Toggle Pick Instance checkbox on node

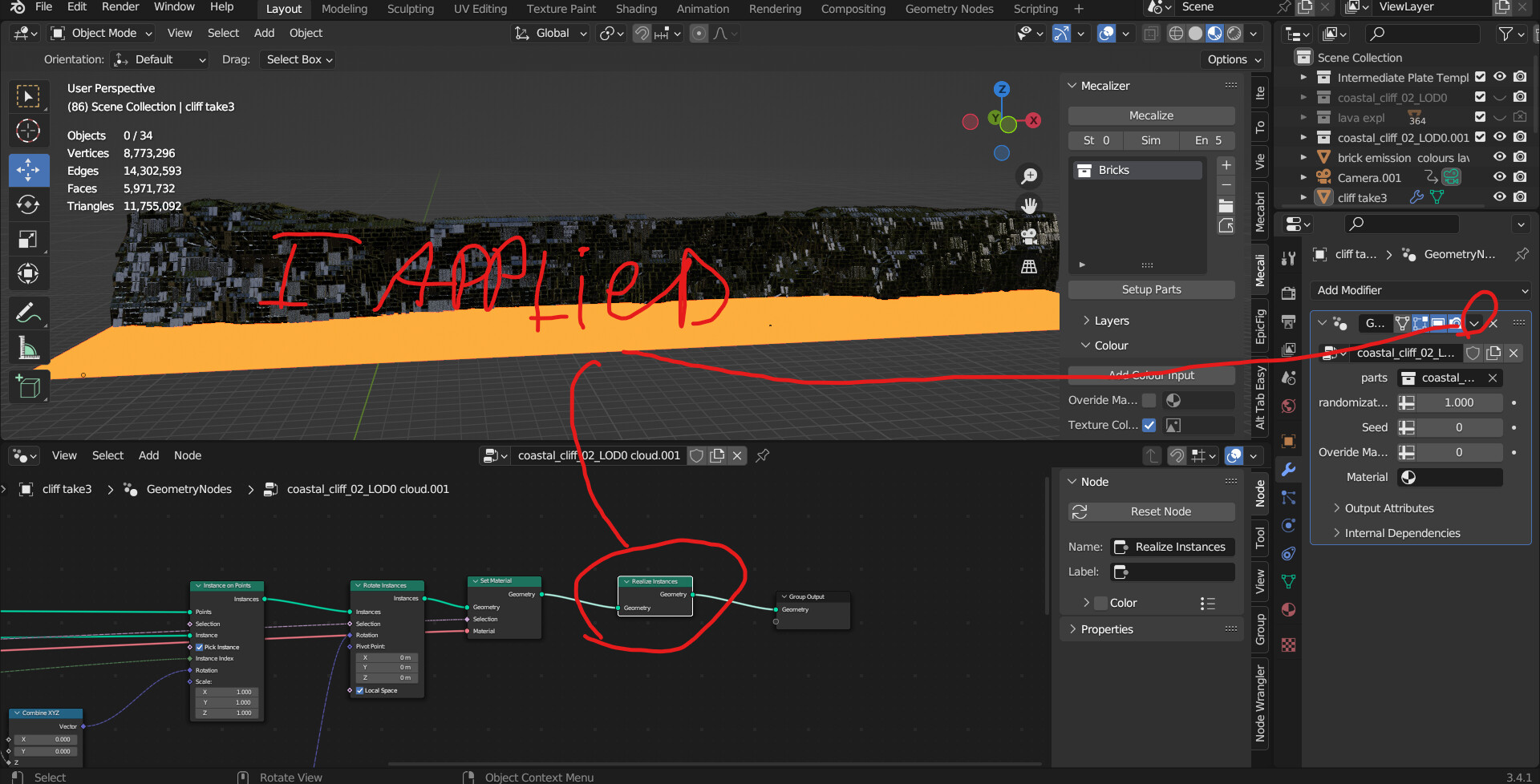199,647
